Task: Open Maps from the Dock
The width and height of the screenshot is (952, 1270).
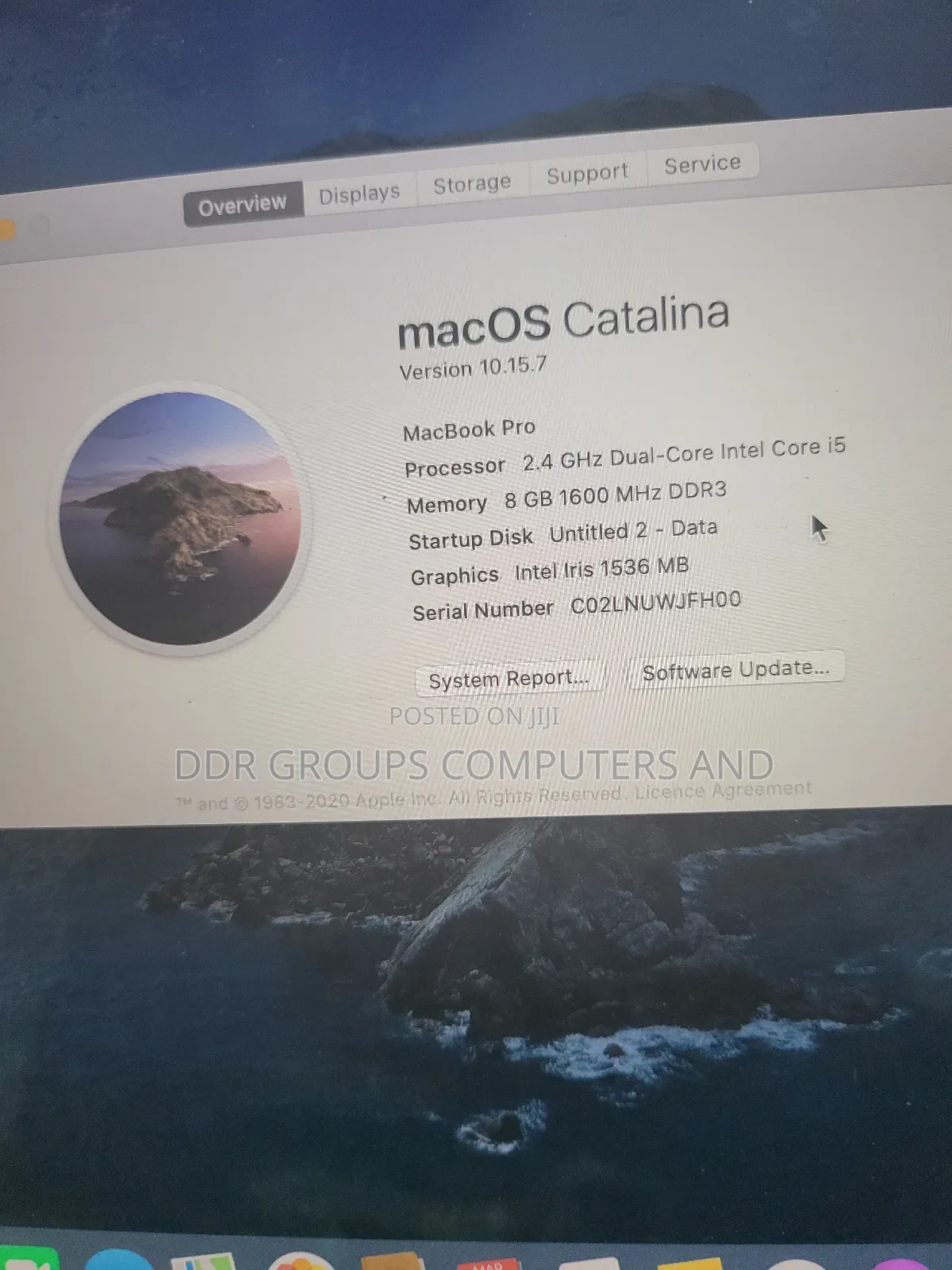Action: point(203,1261)
